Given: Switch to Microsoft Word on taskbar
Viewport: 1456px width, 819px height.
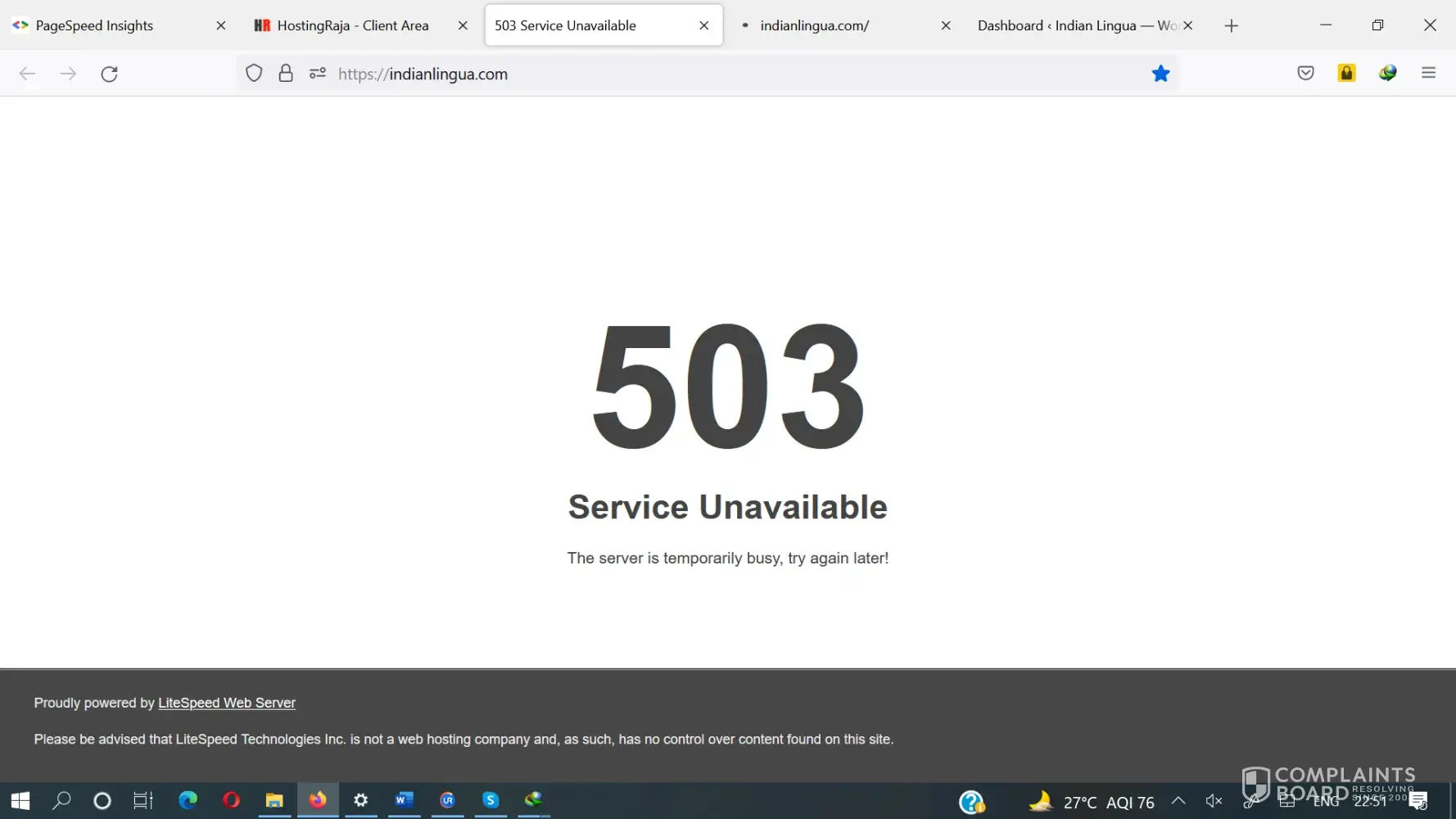Looking at the screenshot, I should (x=405, y=800).
